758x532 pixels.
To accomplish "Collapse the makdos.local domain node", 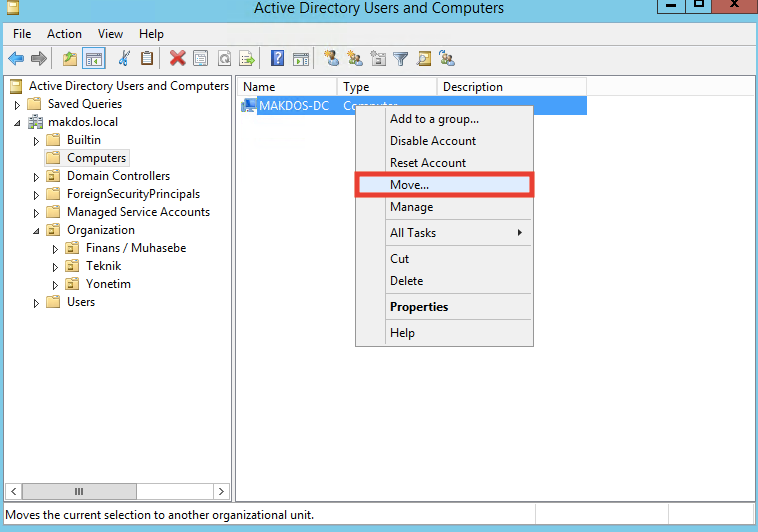I will pyautogui.click(x=17, y=123).
